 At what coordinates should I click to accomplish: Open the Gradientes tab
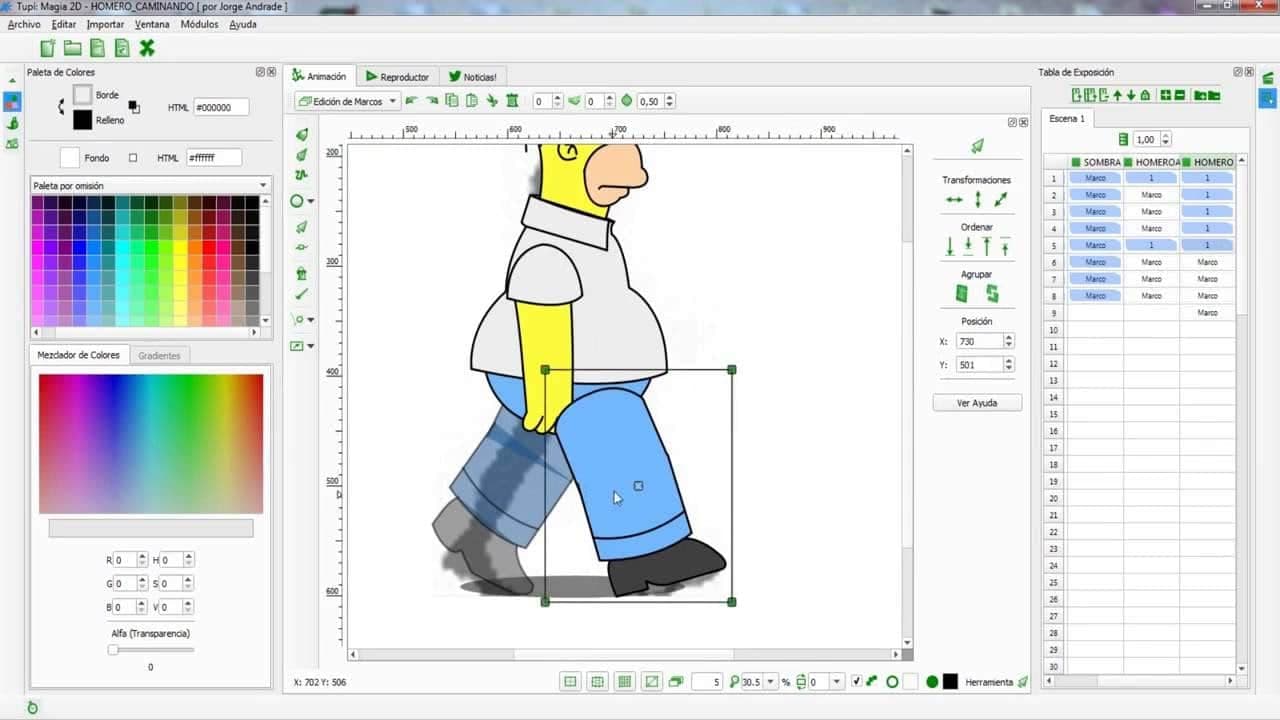(159, 355)
